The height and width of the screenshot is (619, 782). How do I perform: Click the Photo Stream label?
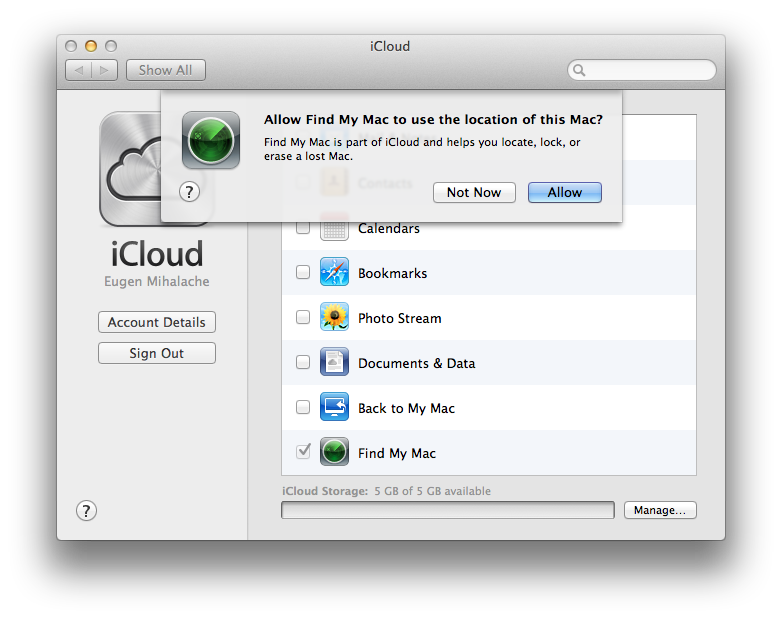pyautogui.click(x=399, y=318)
